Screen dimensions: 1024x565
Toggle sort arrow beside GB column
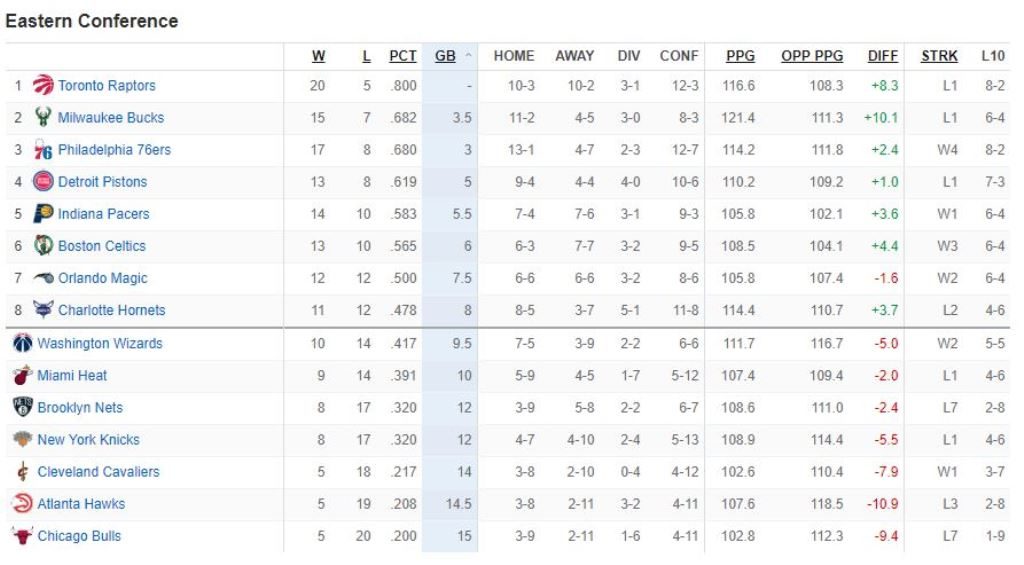tap(468, 56)
